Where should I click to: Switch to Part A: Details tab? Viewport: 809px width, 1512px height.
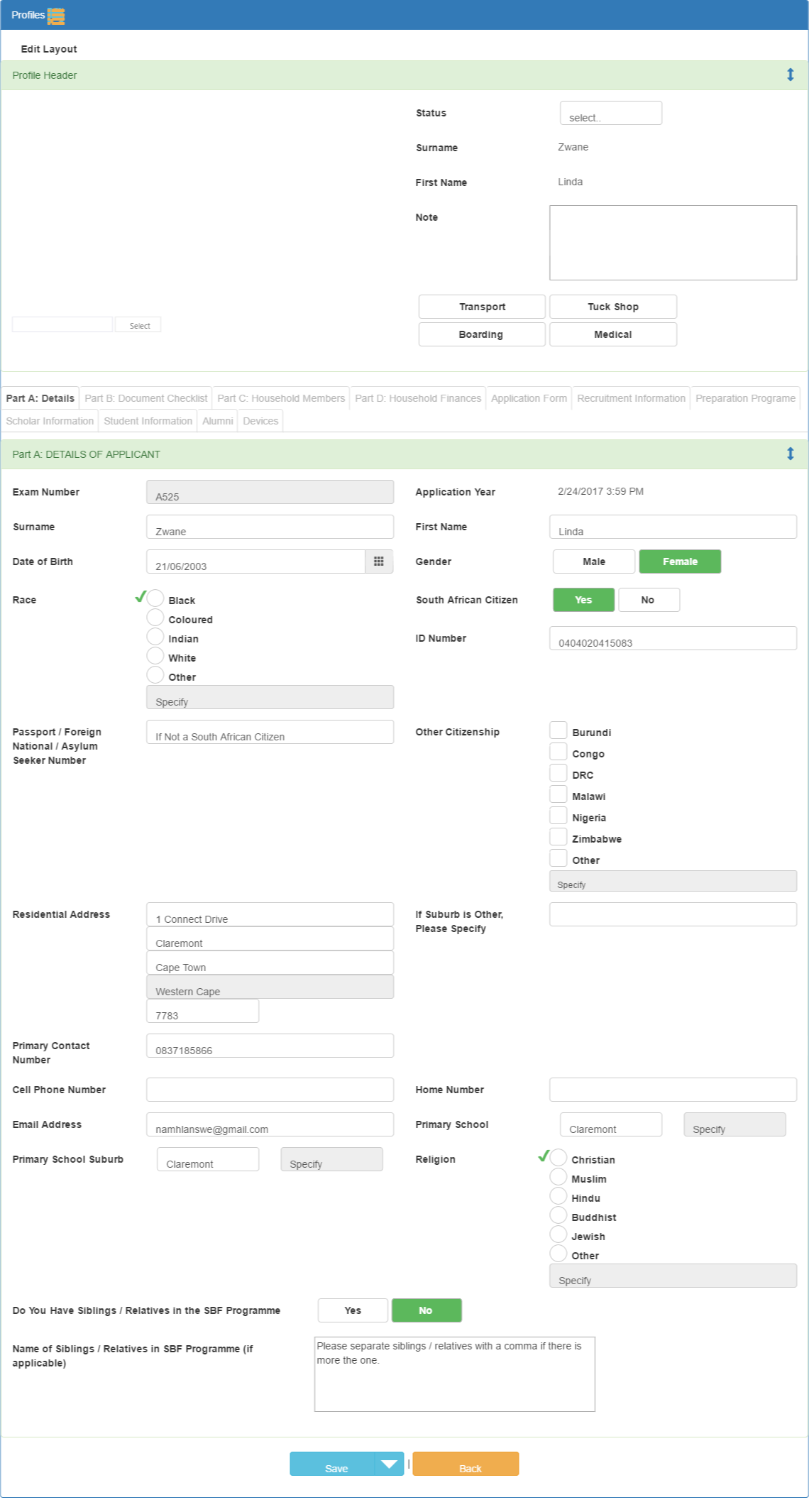[40, 398]
